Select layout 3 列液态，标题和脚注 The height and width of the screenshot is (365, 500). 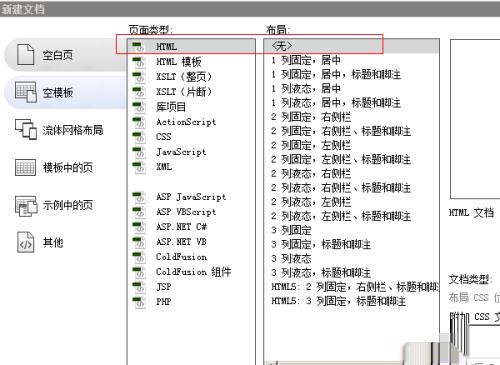click(x=321, y=273)
